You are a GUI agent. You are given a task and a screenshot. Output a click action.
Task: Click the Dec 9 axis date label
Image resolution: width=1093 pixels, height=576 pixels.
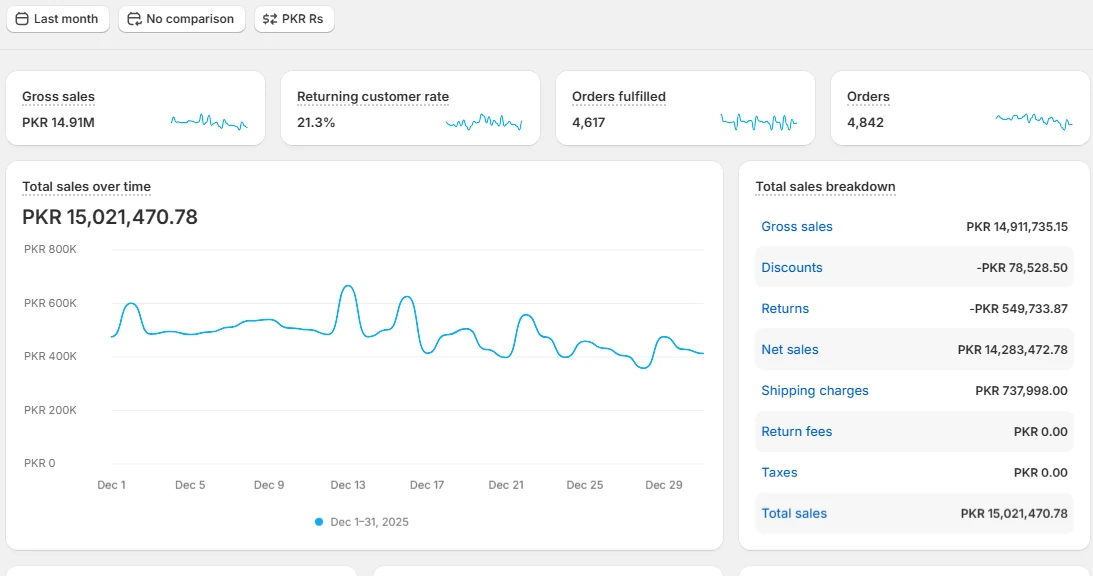(x=269, y=485)
